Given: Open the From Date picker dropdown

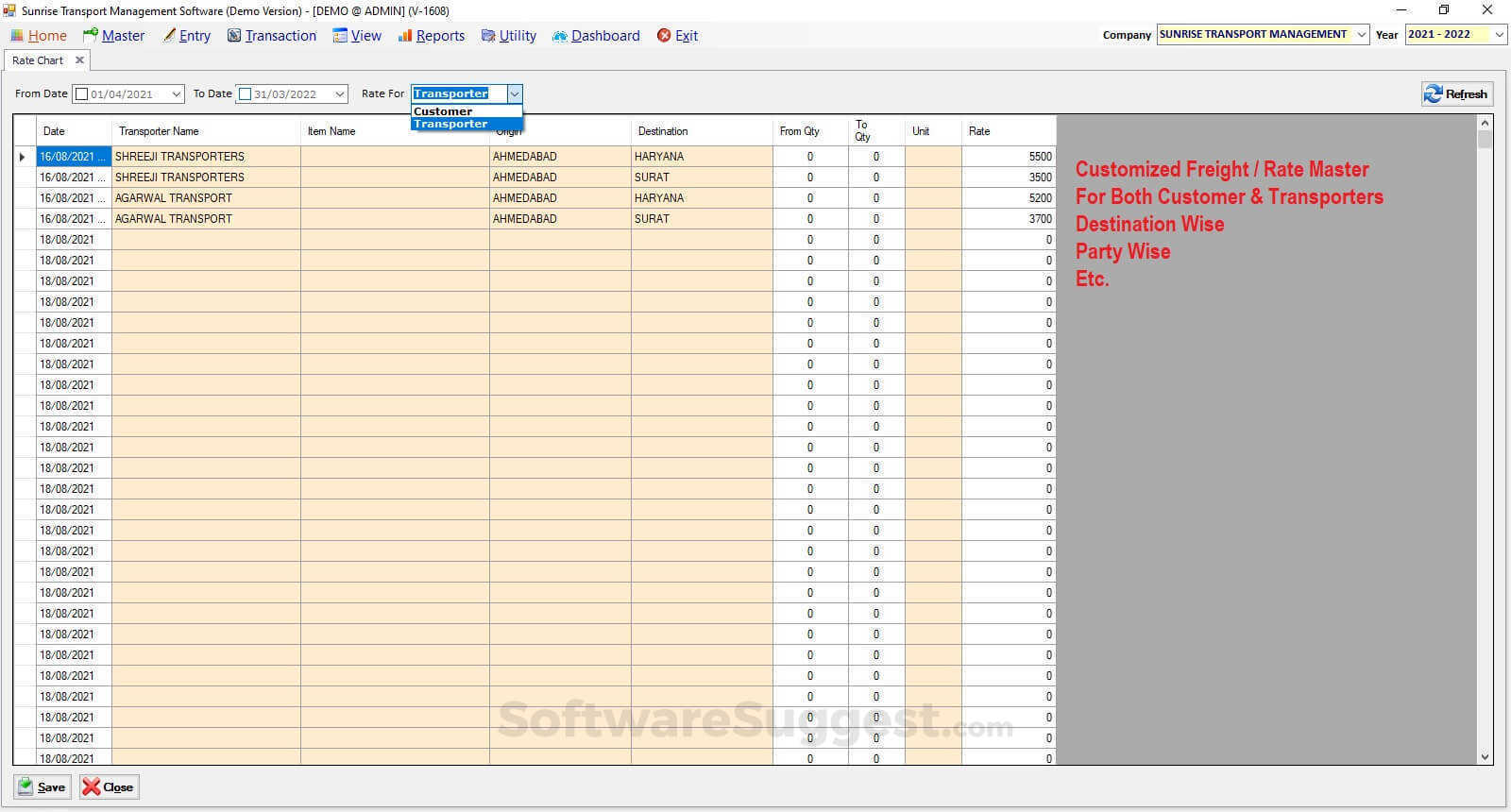Looking at the screenshot, I should click(176, 94).
